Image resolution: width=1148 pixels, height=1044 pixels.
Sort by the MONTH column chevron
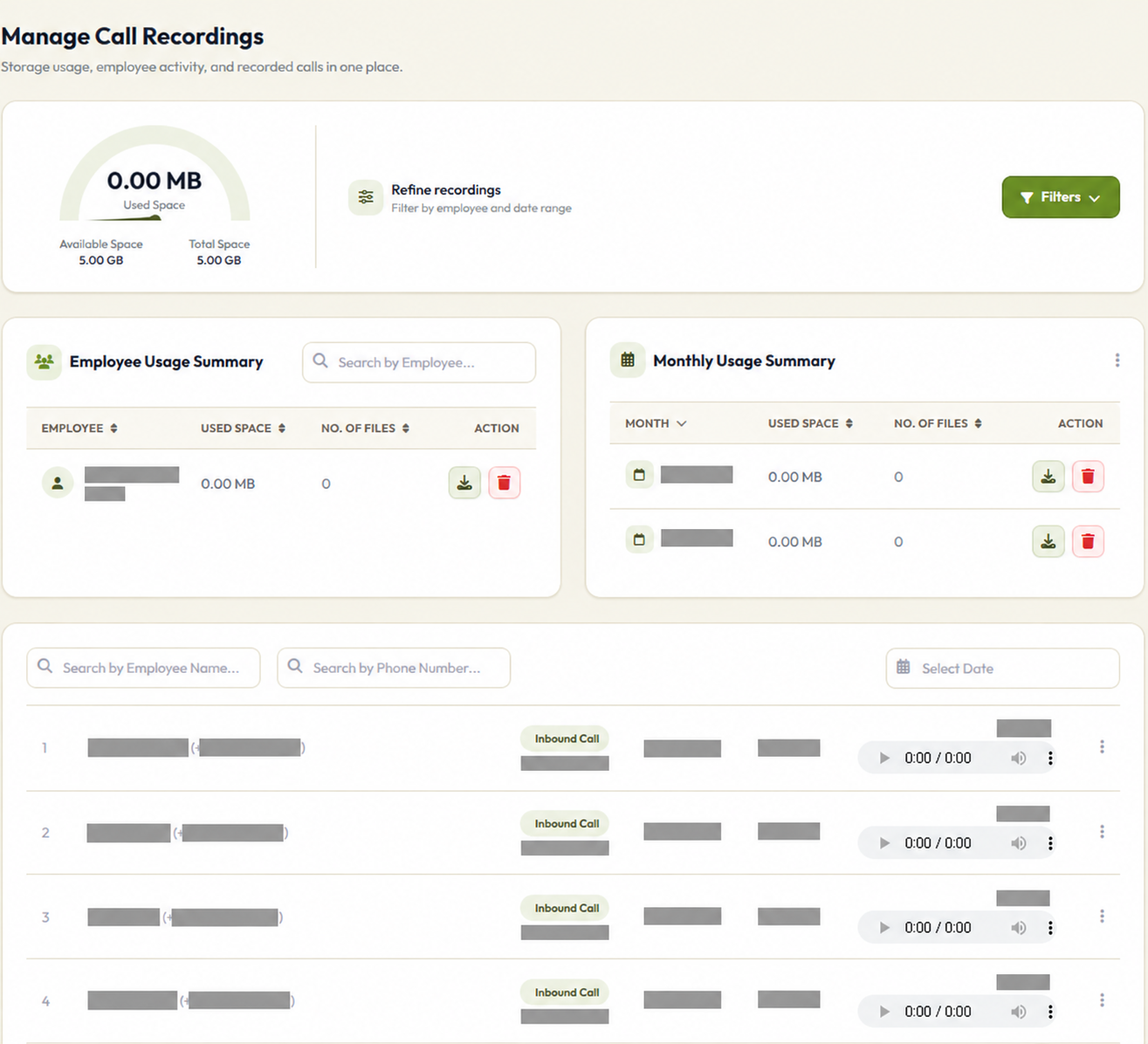682,423
